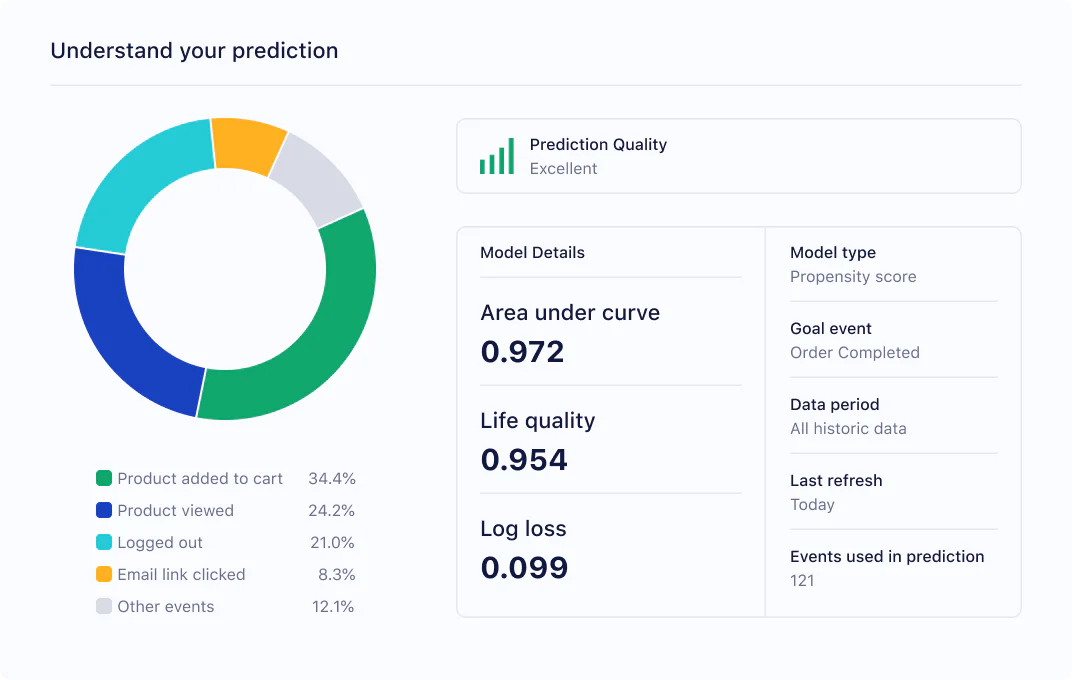1072x680 pixels.
Task: Click the Understand your prediction heading
Action: tap(195, 50)
